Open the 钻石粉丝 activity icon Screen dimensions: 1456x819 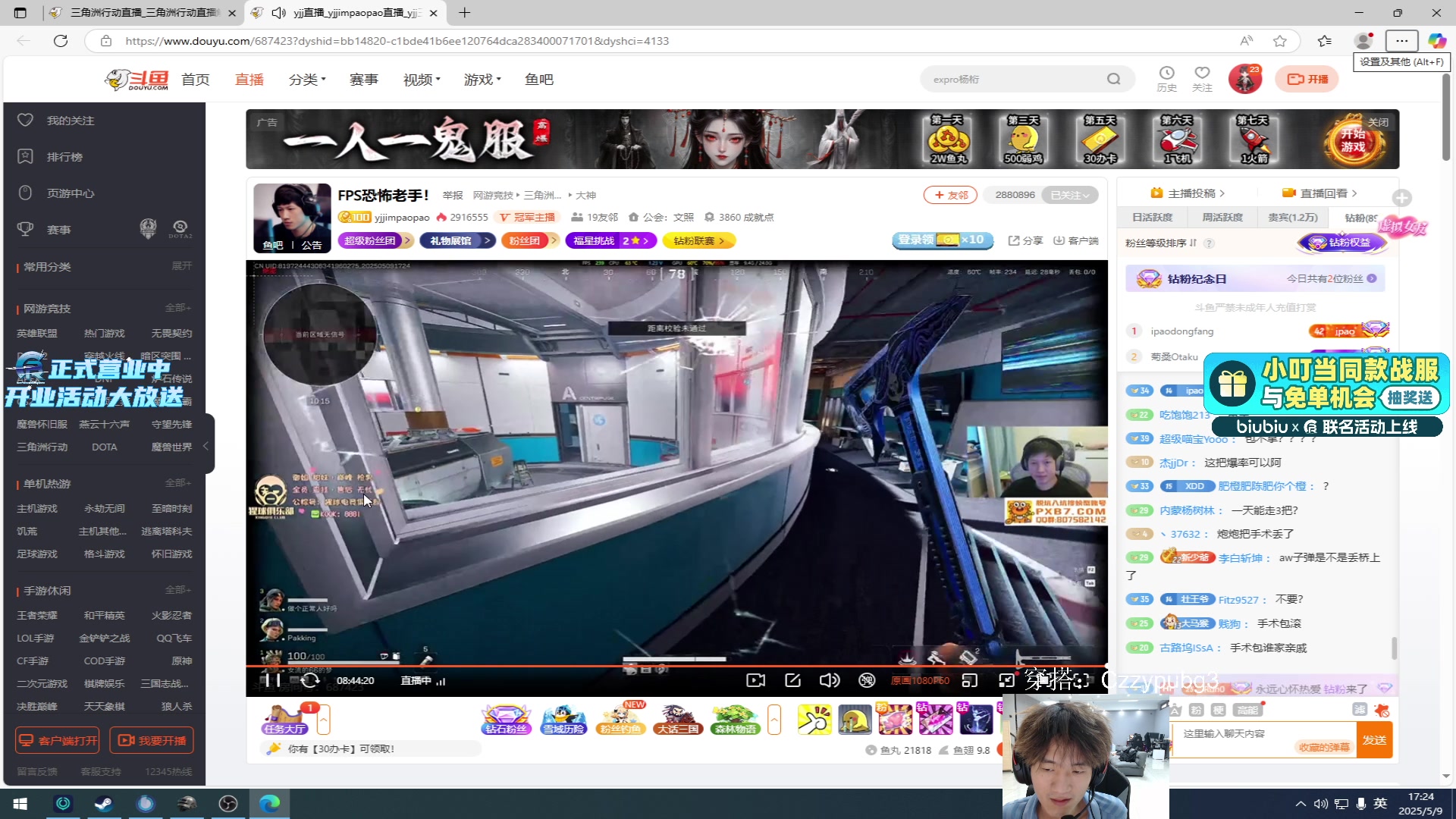pyautogui.click(x=506, y=719)
